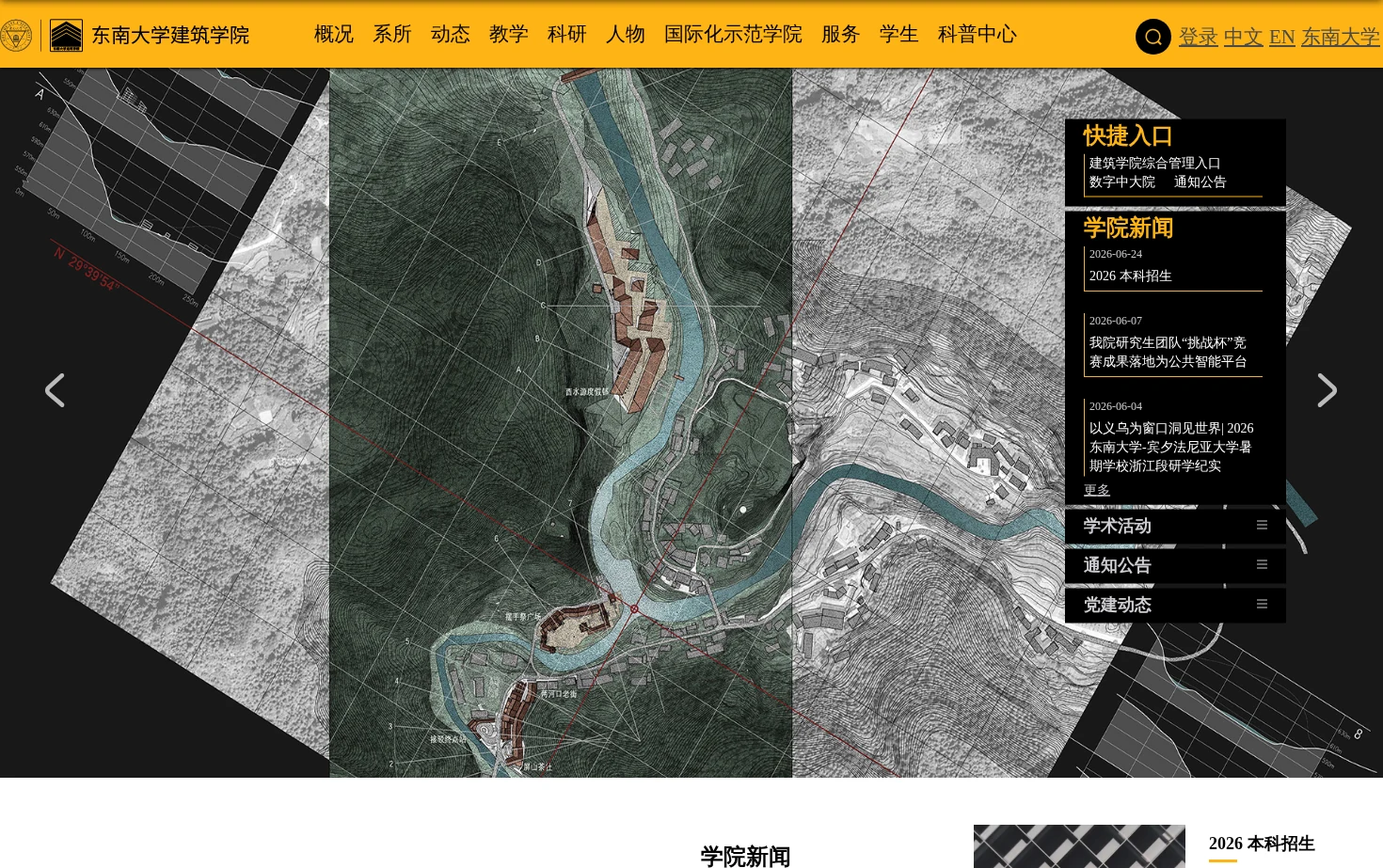Go to next slide arrow
This screenshot has height=868, width=1383.
[x=1327, y=390]
